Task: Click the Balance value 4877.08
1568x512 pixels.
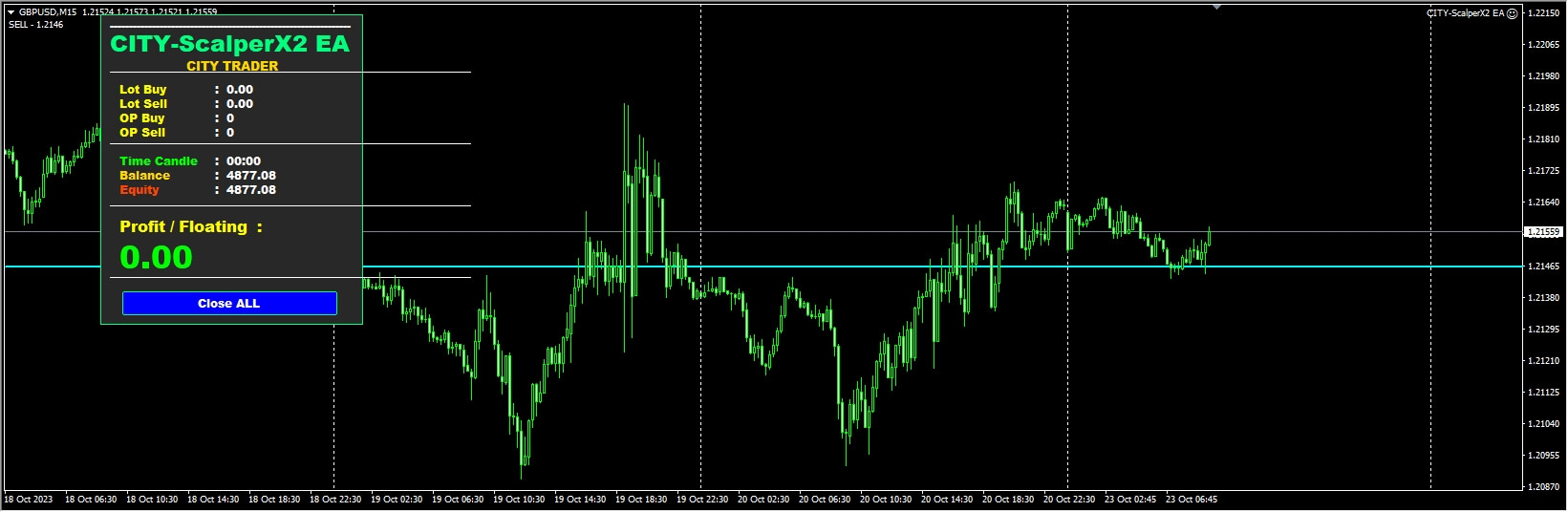Action: point(251,176)
